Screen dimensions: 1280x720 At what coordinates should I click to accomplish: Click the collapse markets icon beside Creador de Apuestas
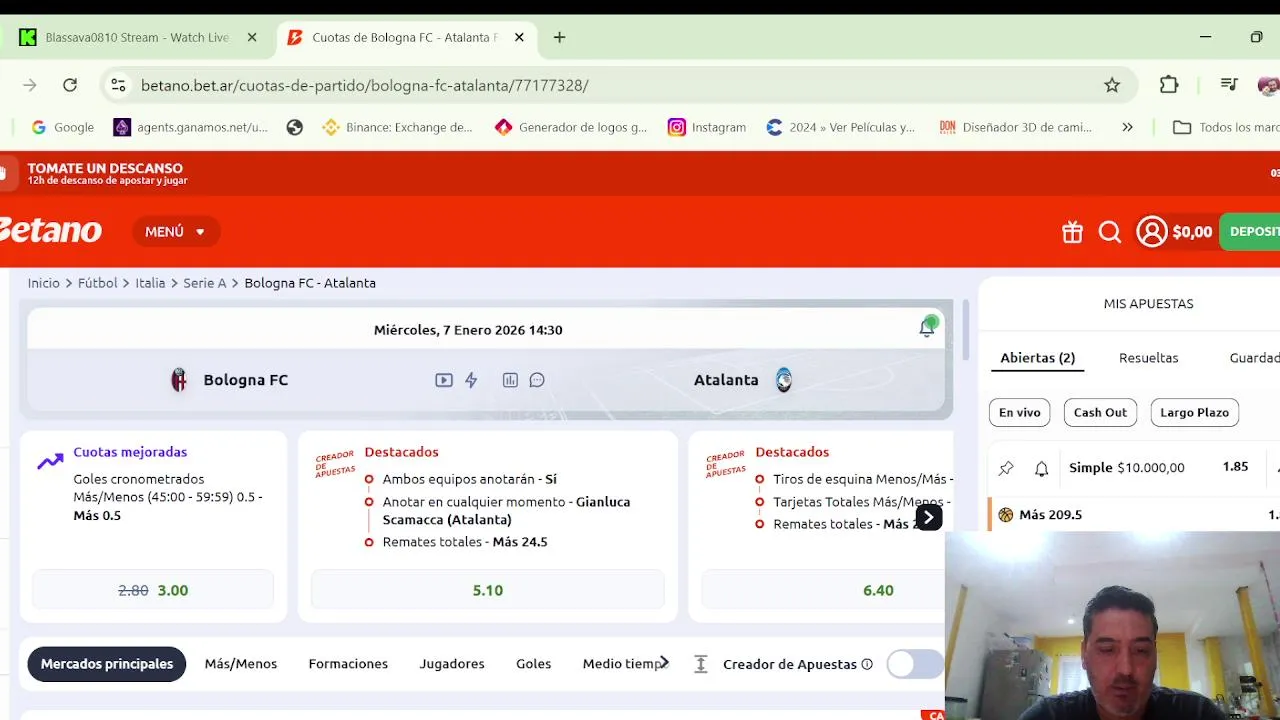[701, 664]
